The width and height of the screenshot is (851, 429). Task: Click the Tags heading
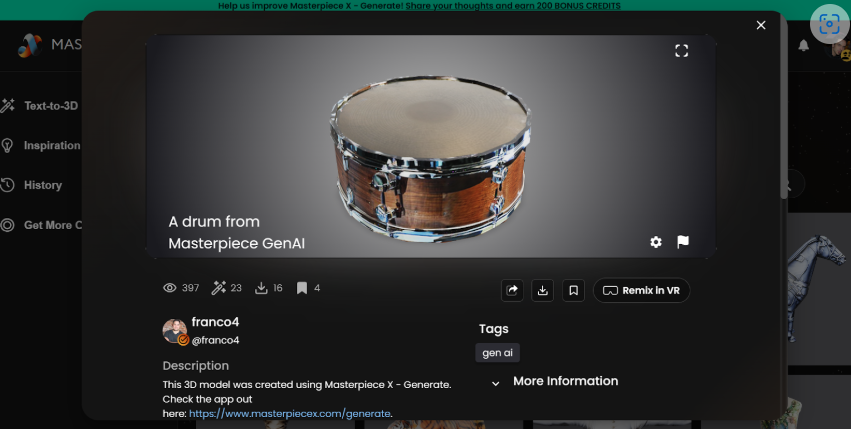click(x=494, y=329)
